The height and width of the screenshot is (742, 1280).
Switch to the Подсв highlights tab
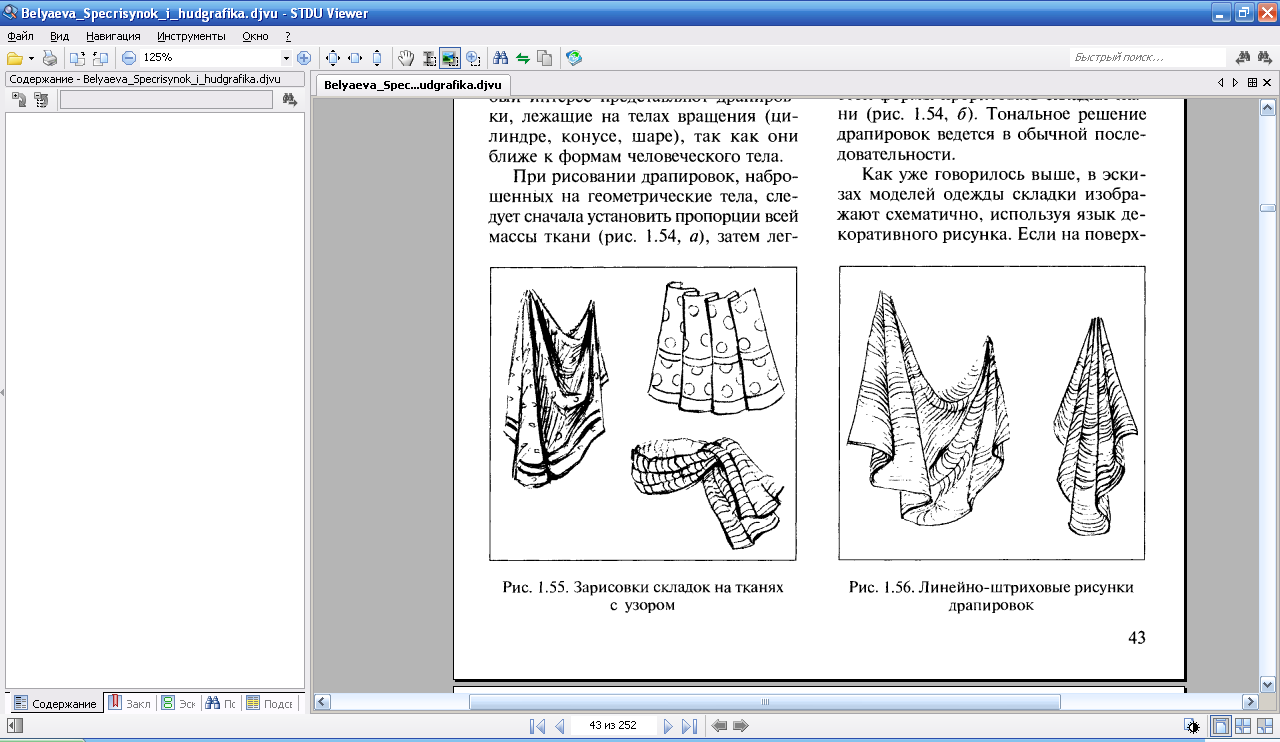point(271,703)
